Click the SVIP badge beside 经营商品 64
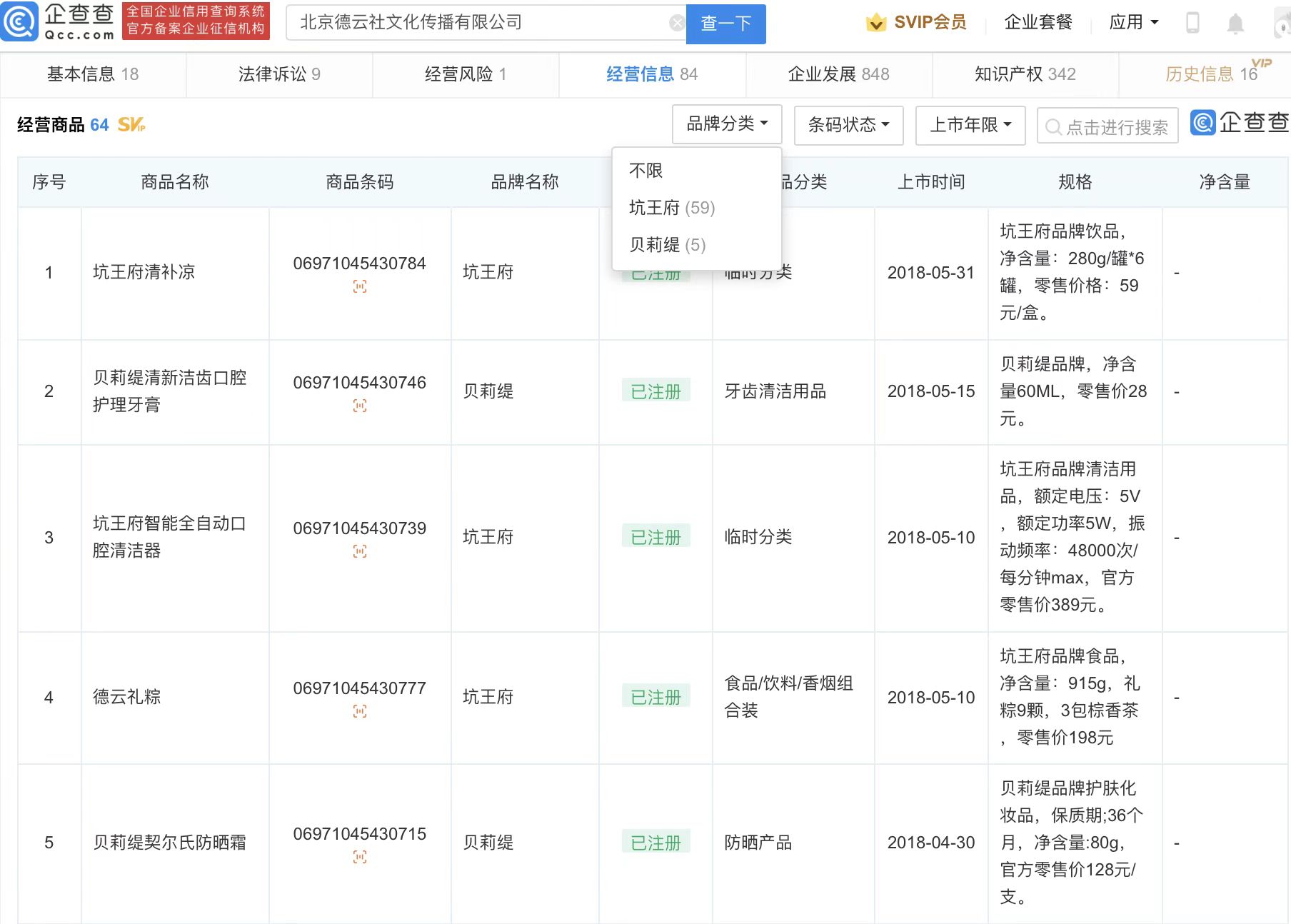Viewport: 1291px width, 924px height. (131, 125)
